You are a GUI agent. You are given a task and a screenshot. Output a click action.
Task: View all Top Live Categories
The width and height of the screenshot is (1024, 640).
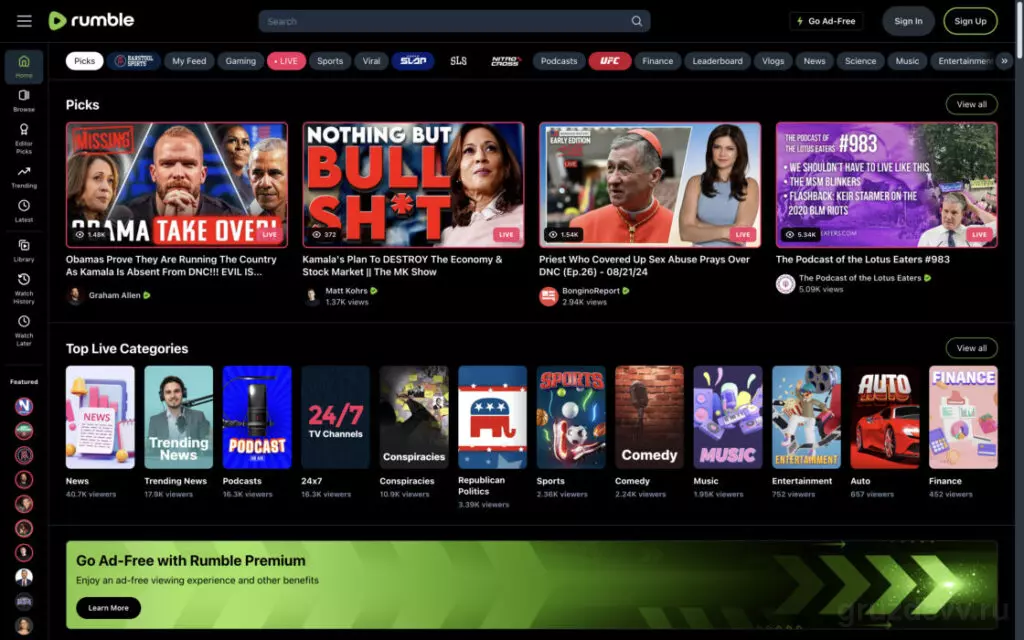(971, 348)
